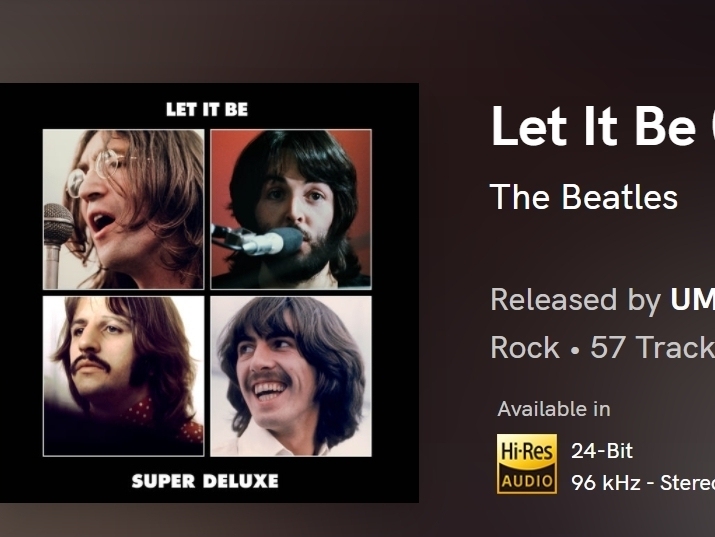Click cover photo of man with round glasses
Viewport: 715px width, 537px height.
tap(123, 209)
